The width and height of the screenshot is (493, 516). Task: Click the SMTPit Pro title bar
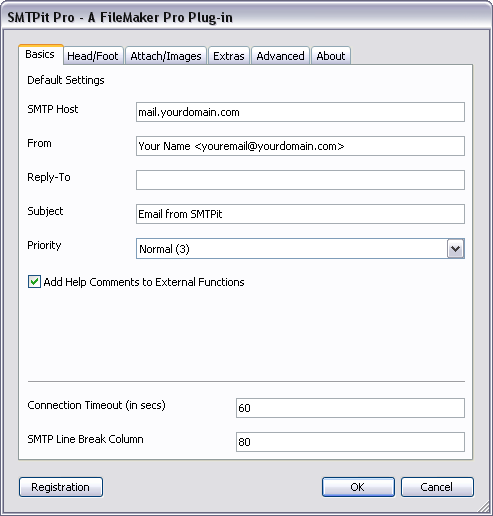point(246,17)
